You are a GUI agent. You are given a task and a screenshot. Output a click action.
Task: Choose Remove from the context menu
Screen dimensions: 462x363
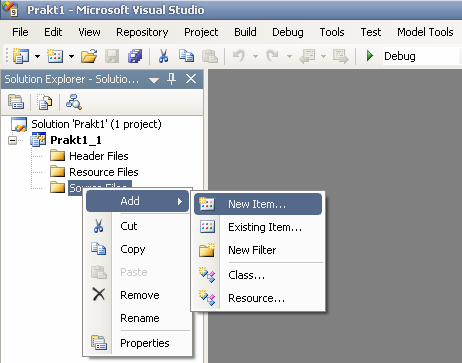(x=137, y=295)
